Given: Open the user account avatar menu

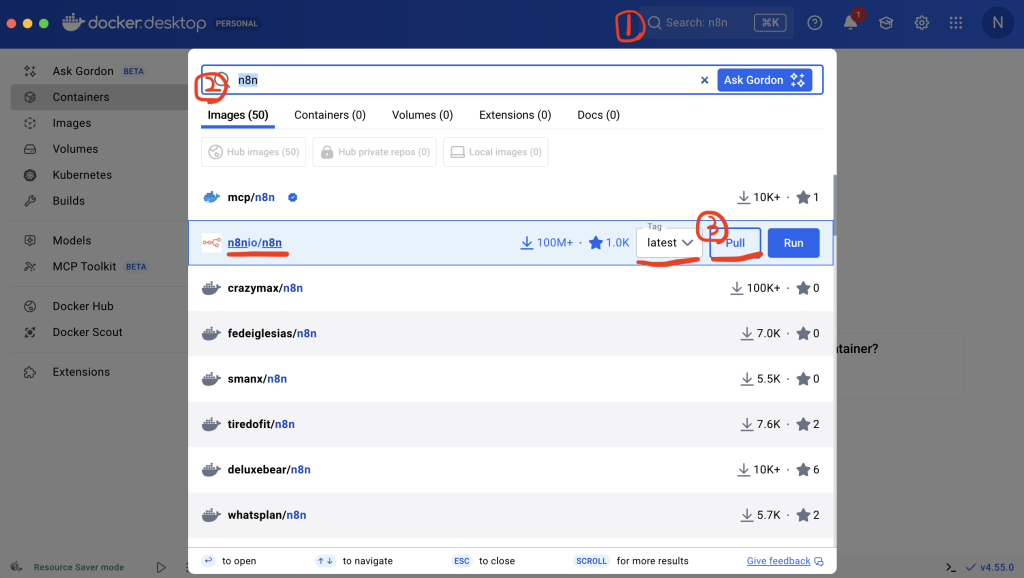Looking at the screenshot, I should pos(997,23).
